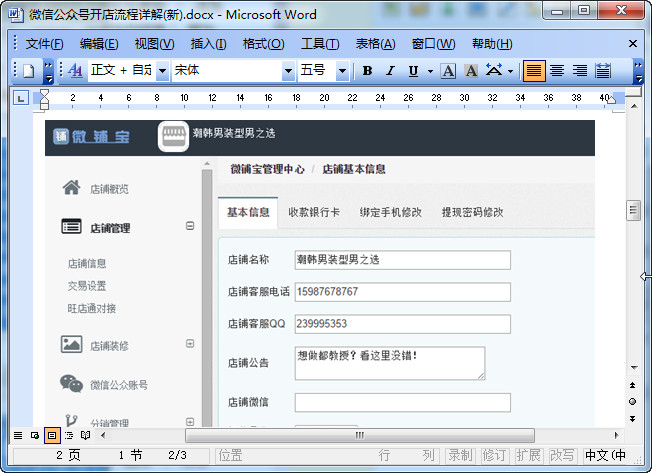Expand Formatting toolbar options chevron at right
Screen dimensions: 652x473
(x=638, y=71)
